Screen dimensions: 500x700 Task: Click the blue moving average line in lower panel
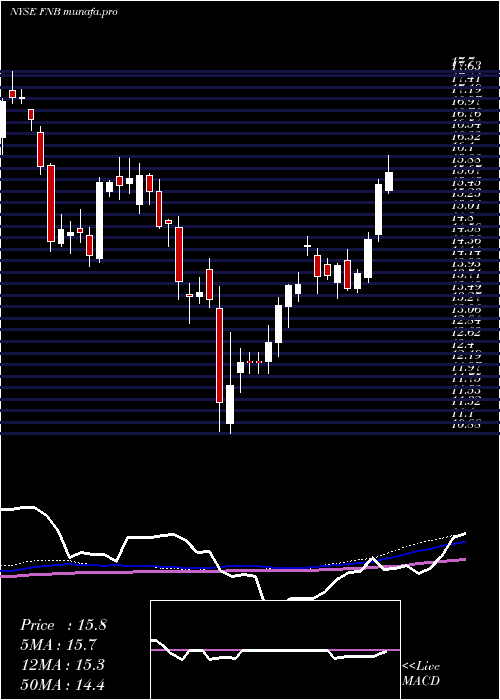[232, 566]
